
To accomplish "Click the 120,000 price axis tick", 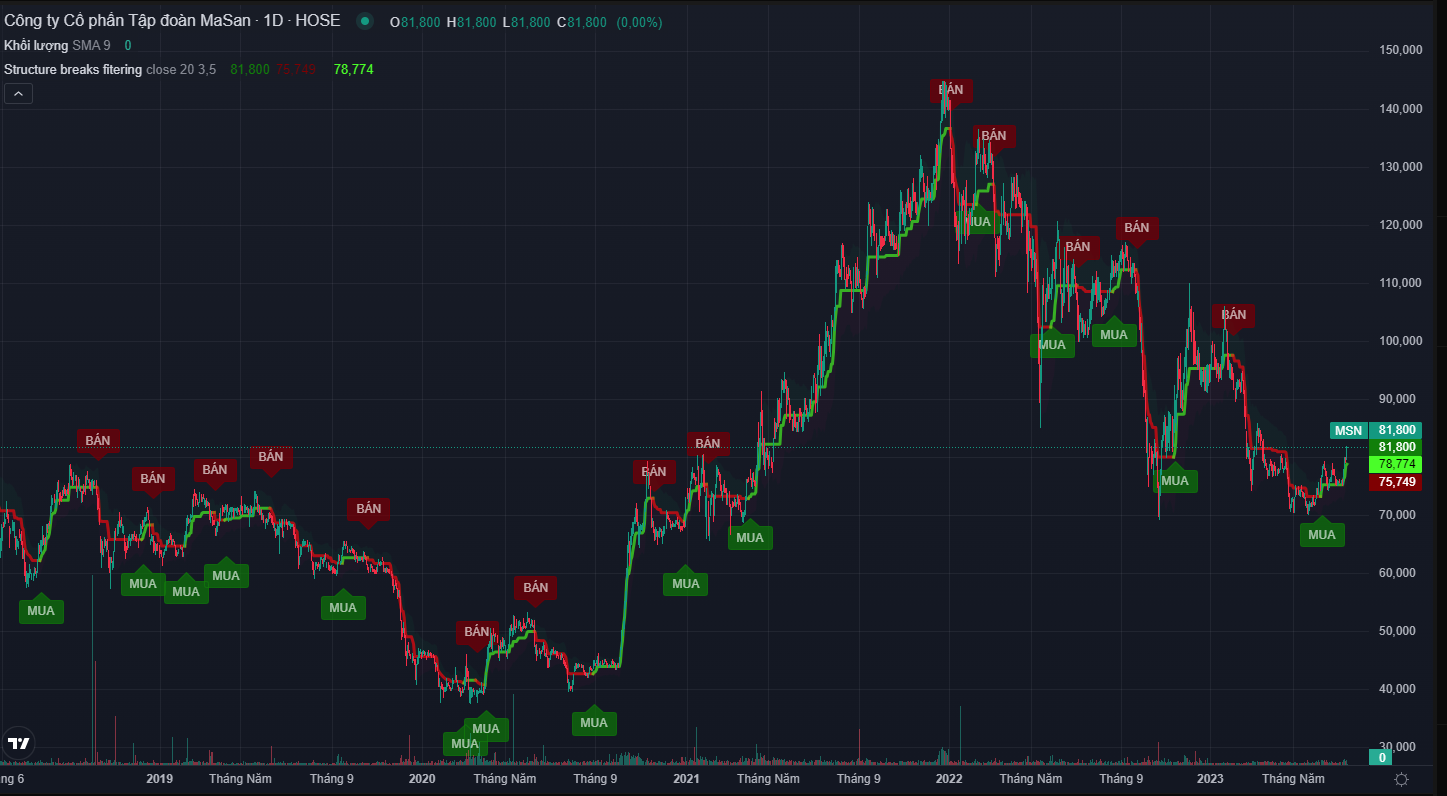I will click(1400, 224).
